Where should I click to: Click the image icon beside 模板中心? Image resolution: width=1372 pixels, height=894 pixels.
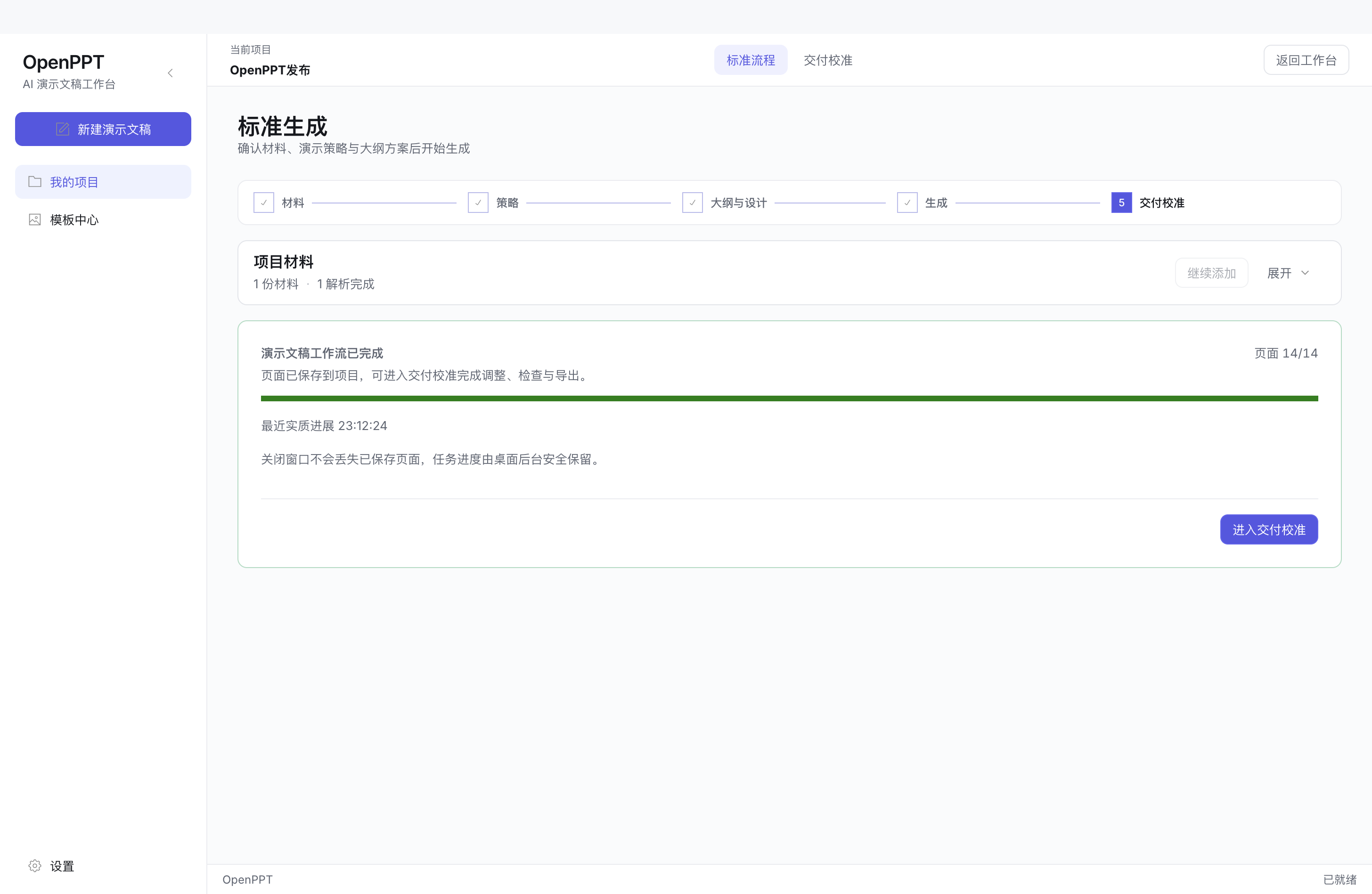34,219
